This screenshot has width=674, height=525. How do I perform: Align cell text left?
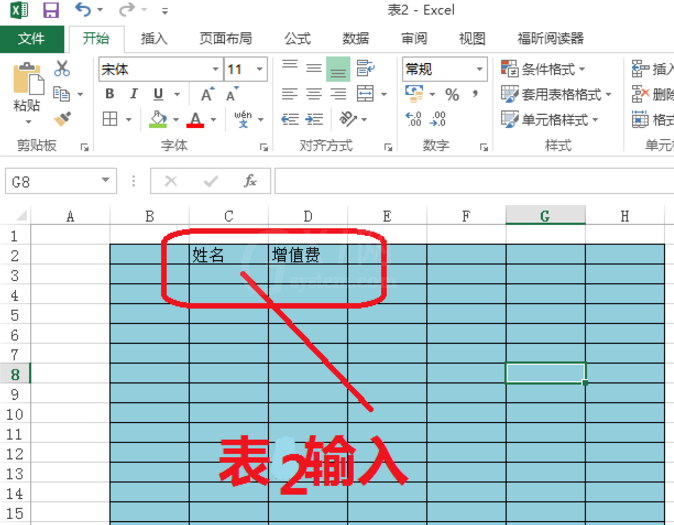click(x=290, y=94)
